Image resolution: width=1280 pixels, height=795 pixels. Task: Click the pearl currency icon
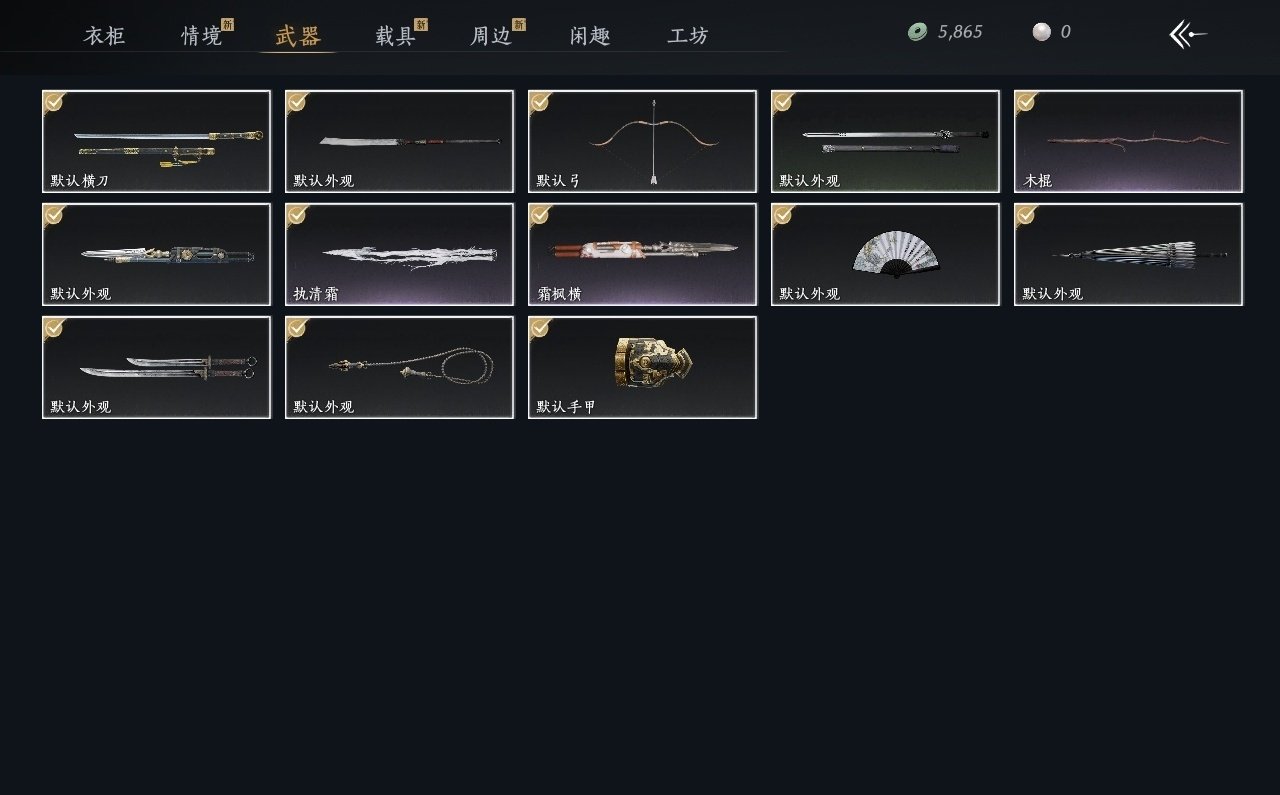pyautogui.click(x=1041, y=32)
